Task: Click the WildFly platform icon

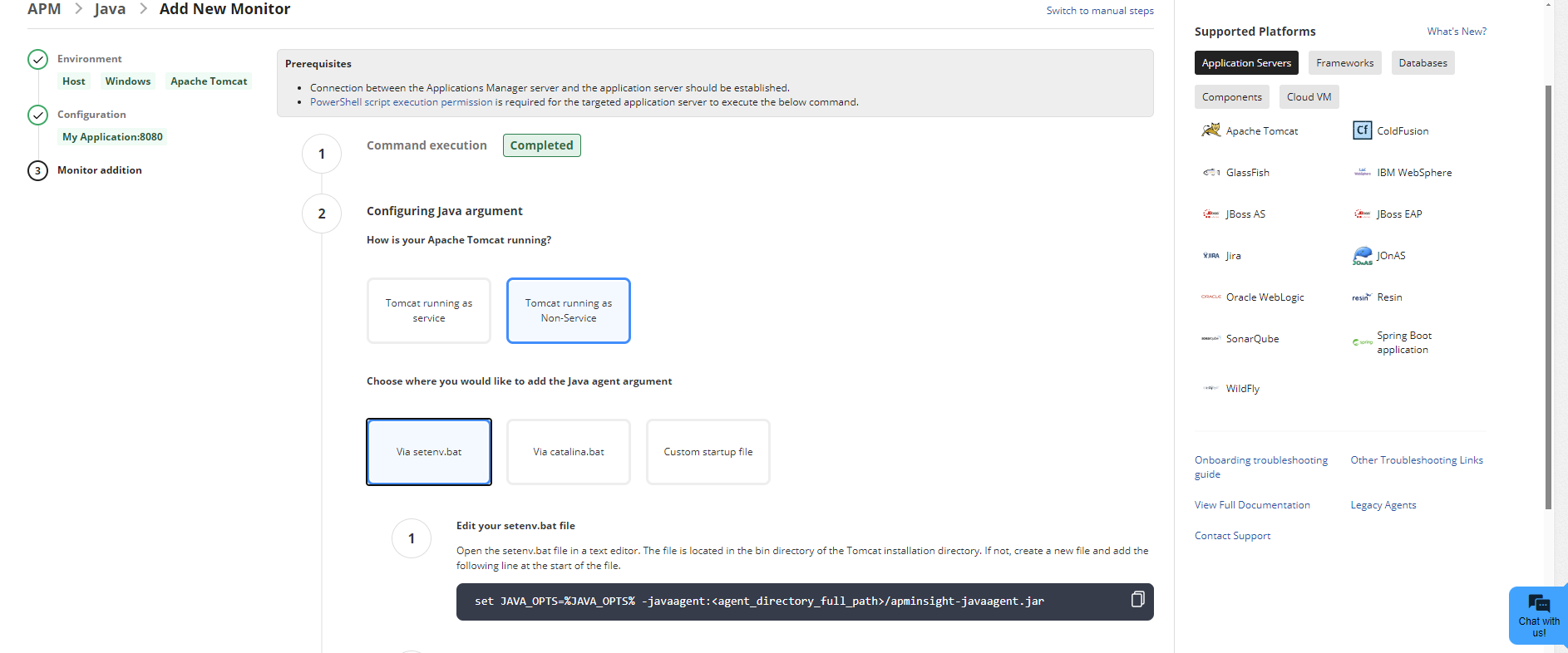Action: pyautogui.click(x=1211, y=388)
